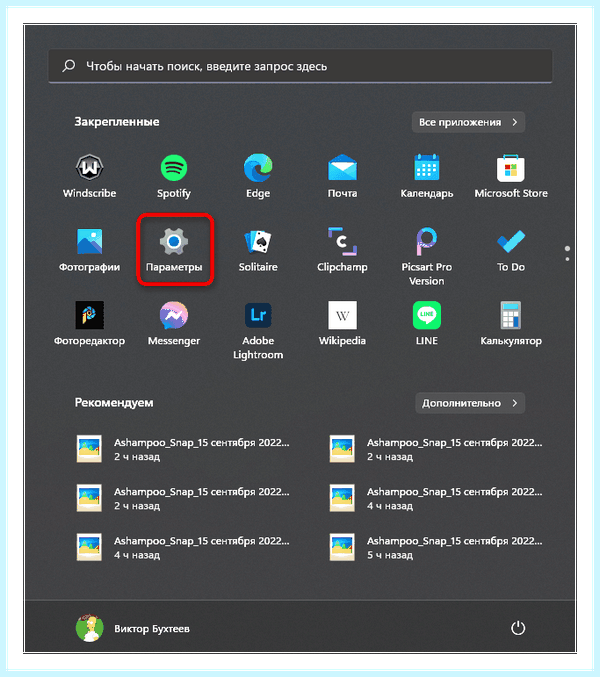
Task: Show all apps via Все приложения
Action: pos(468,122)
